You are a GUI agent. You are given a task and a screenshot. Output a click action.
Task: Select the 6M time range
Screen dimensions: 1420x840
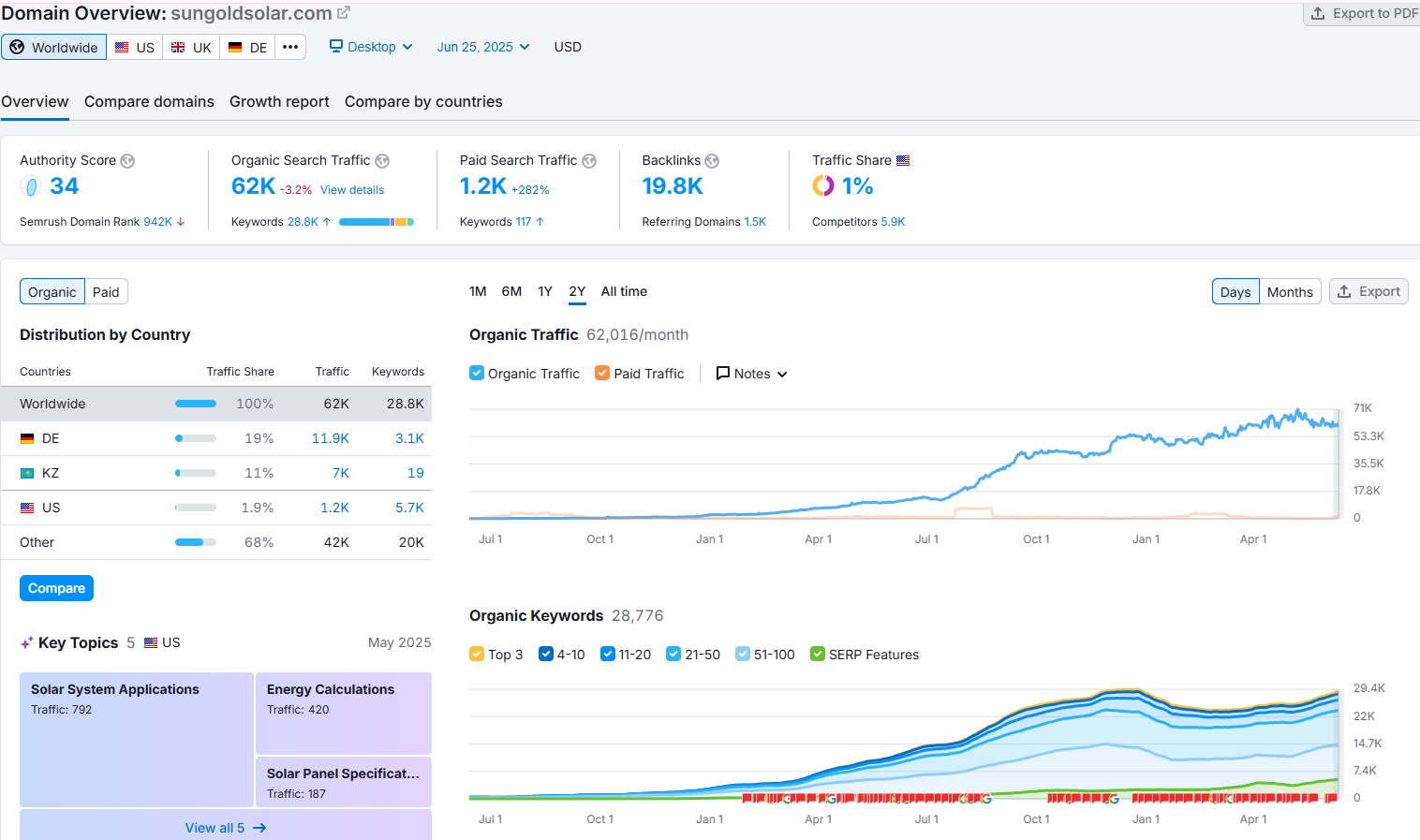coord(511,291)
